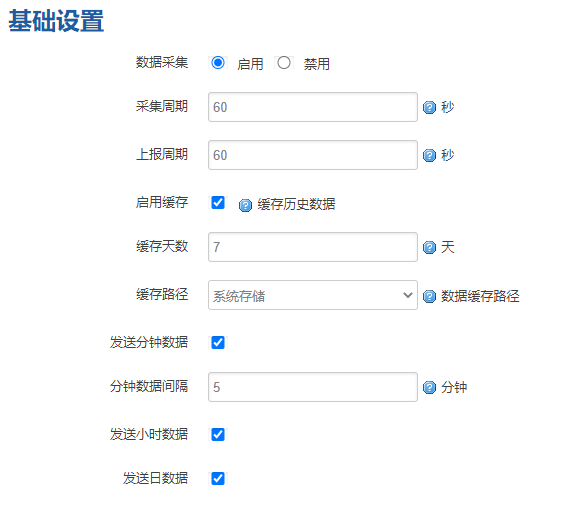Click help icon before 缓存历史数据 text
This screenshot has height=514, width=564.
245,205
